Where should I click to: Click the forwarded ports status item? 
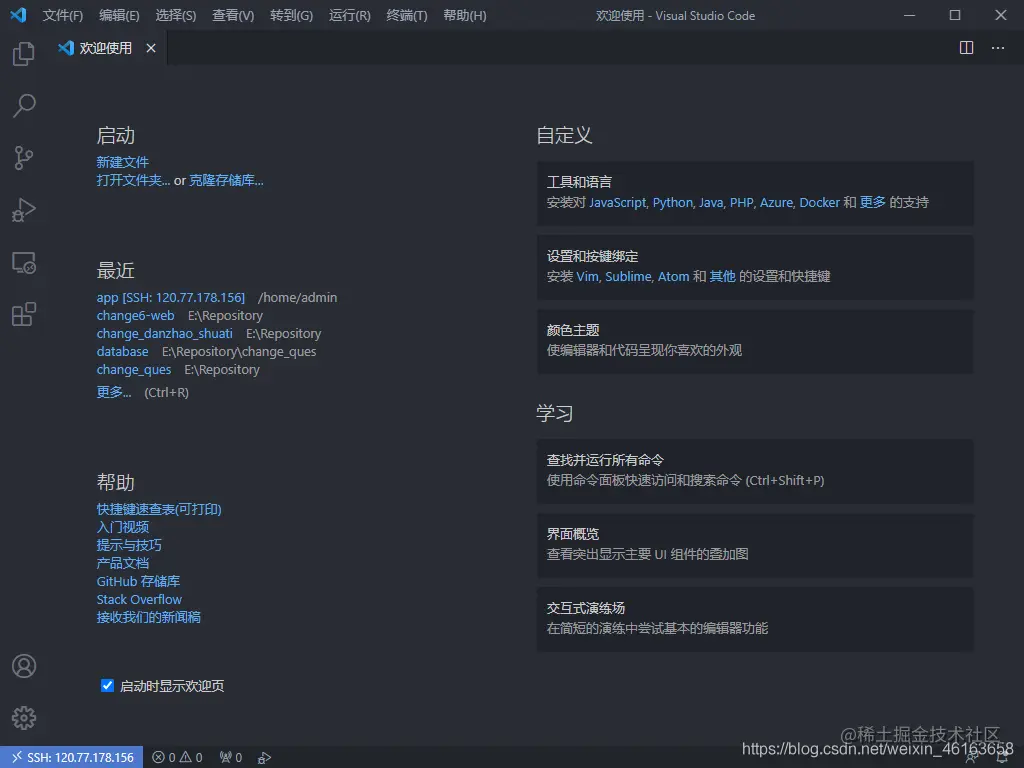pos(231,758)
